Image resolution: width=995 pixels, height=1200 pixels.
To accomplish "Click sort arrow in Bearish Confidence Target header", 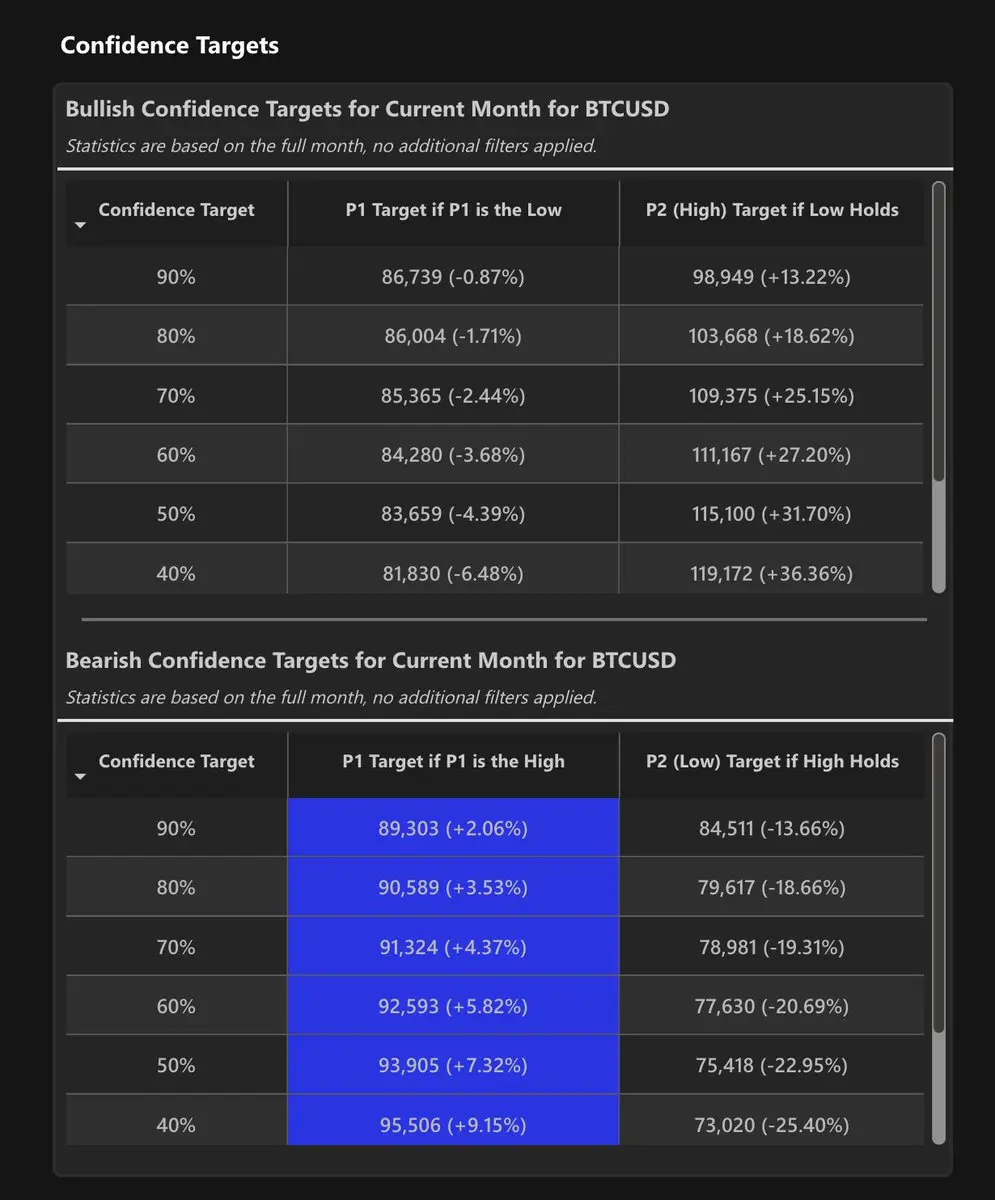I will coord(81,777).
